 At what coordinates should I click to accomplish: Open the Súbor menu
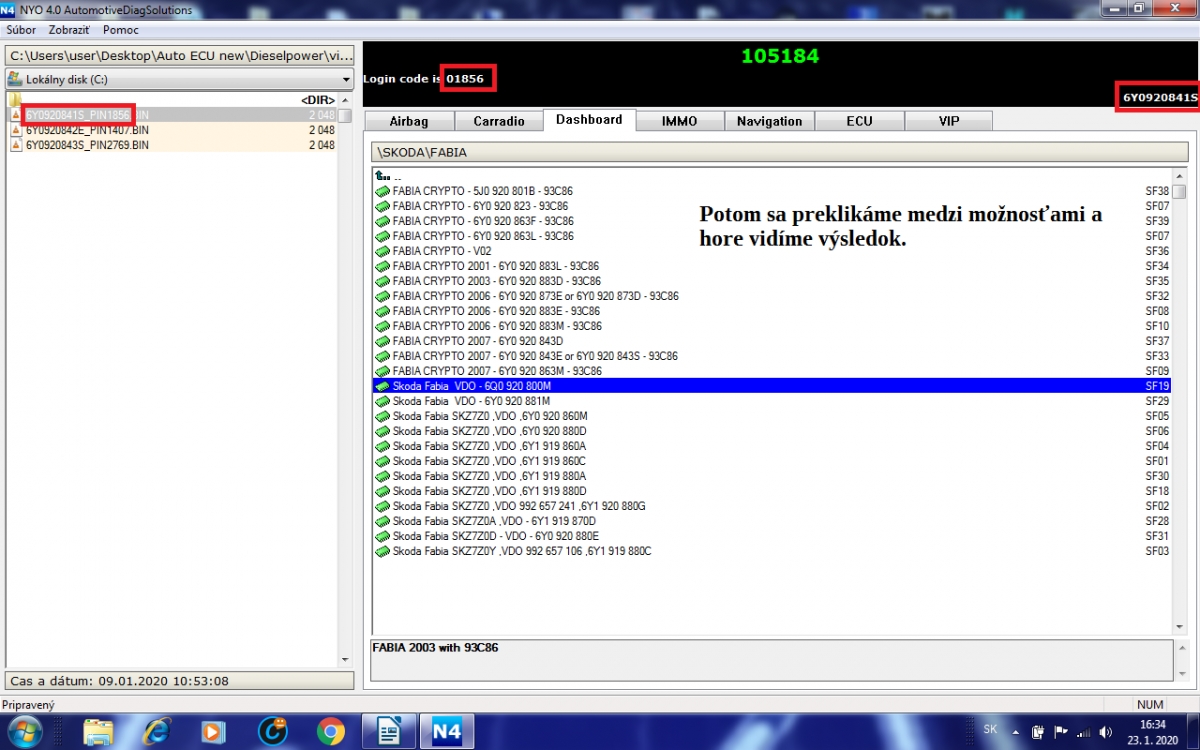coord(21,30)
